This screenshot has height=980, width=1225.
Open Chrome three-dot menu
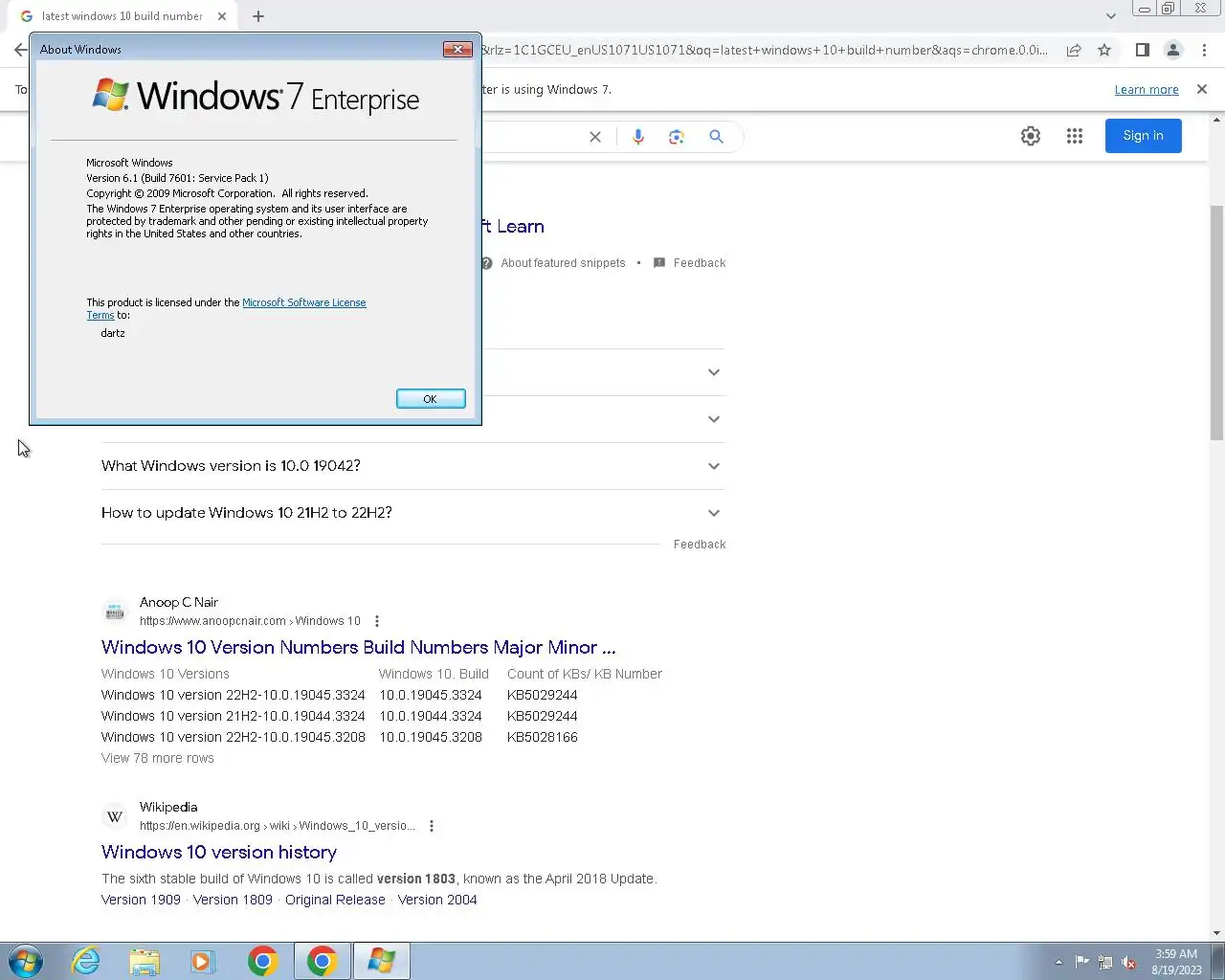[1204, 50]
